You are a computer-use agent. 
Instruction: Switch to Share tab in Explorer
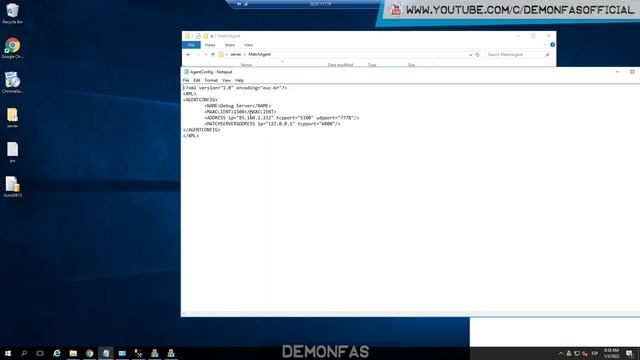tap(229, 45)
